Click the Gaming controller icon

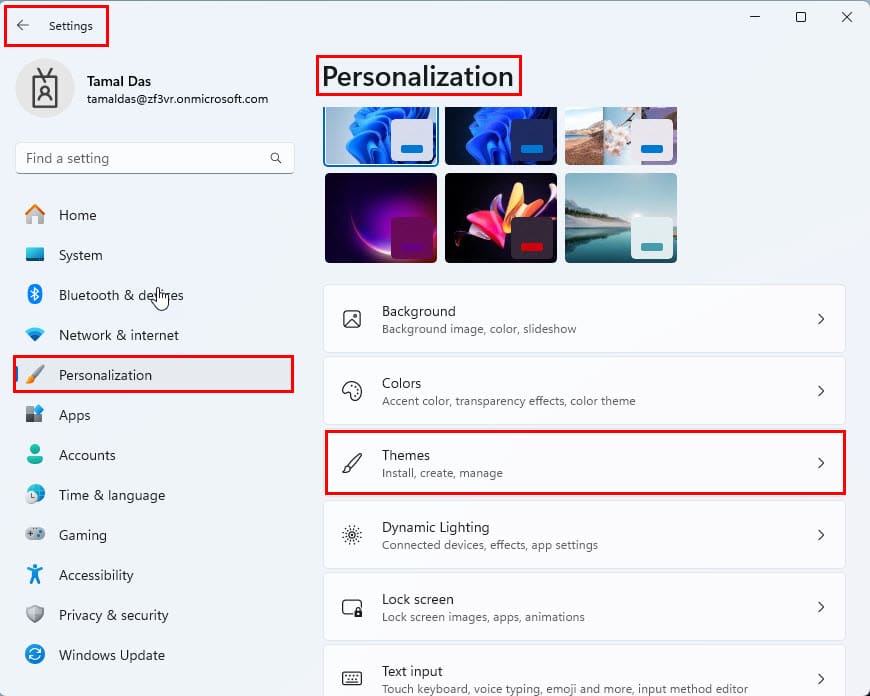(35, 534)
